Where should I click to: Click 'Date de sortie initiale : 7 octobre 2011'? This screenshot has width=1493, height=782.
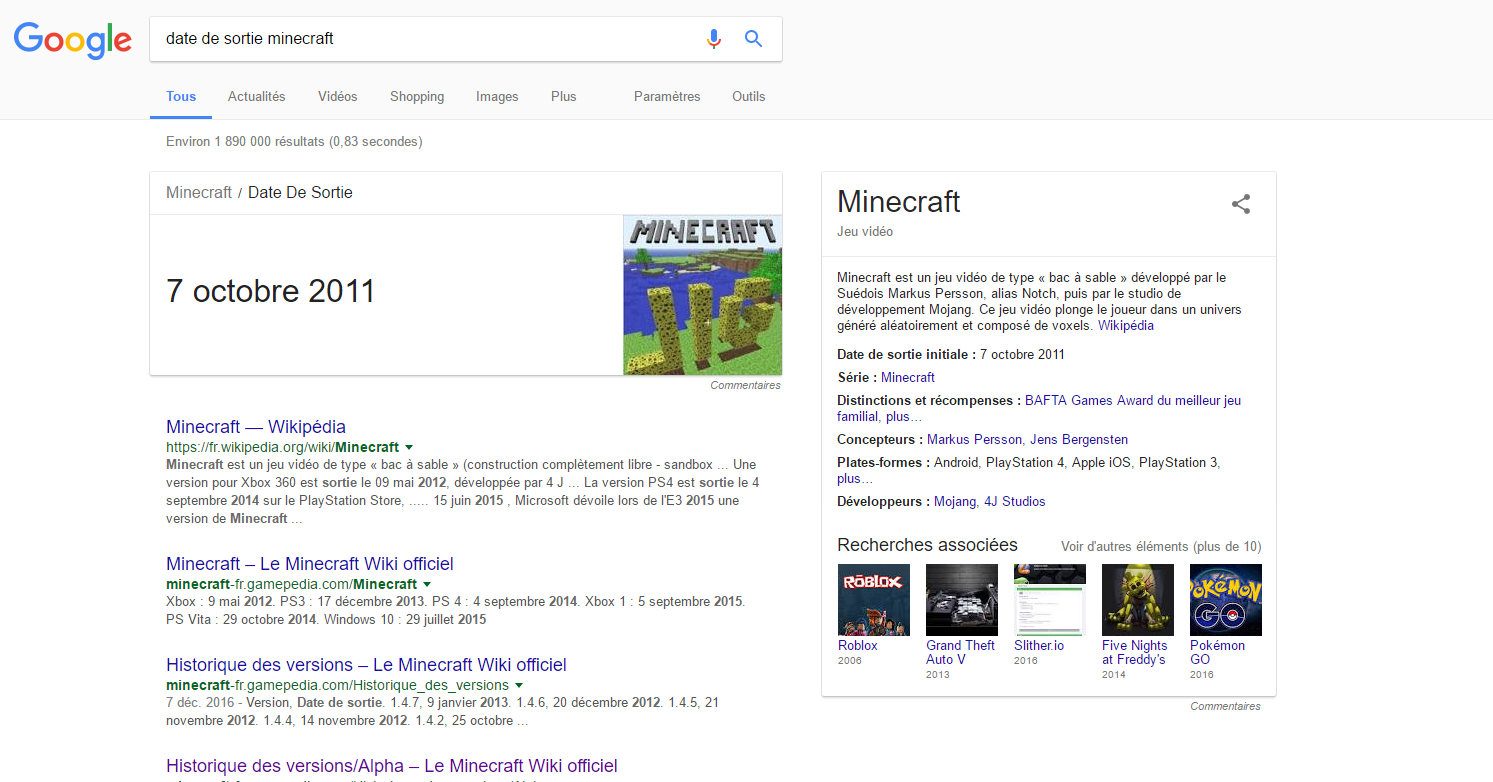point(951,354)
